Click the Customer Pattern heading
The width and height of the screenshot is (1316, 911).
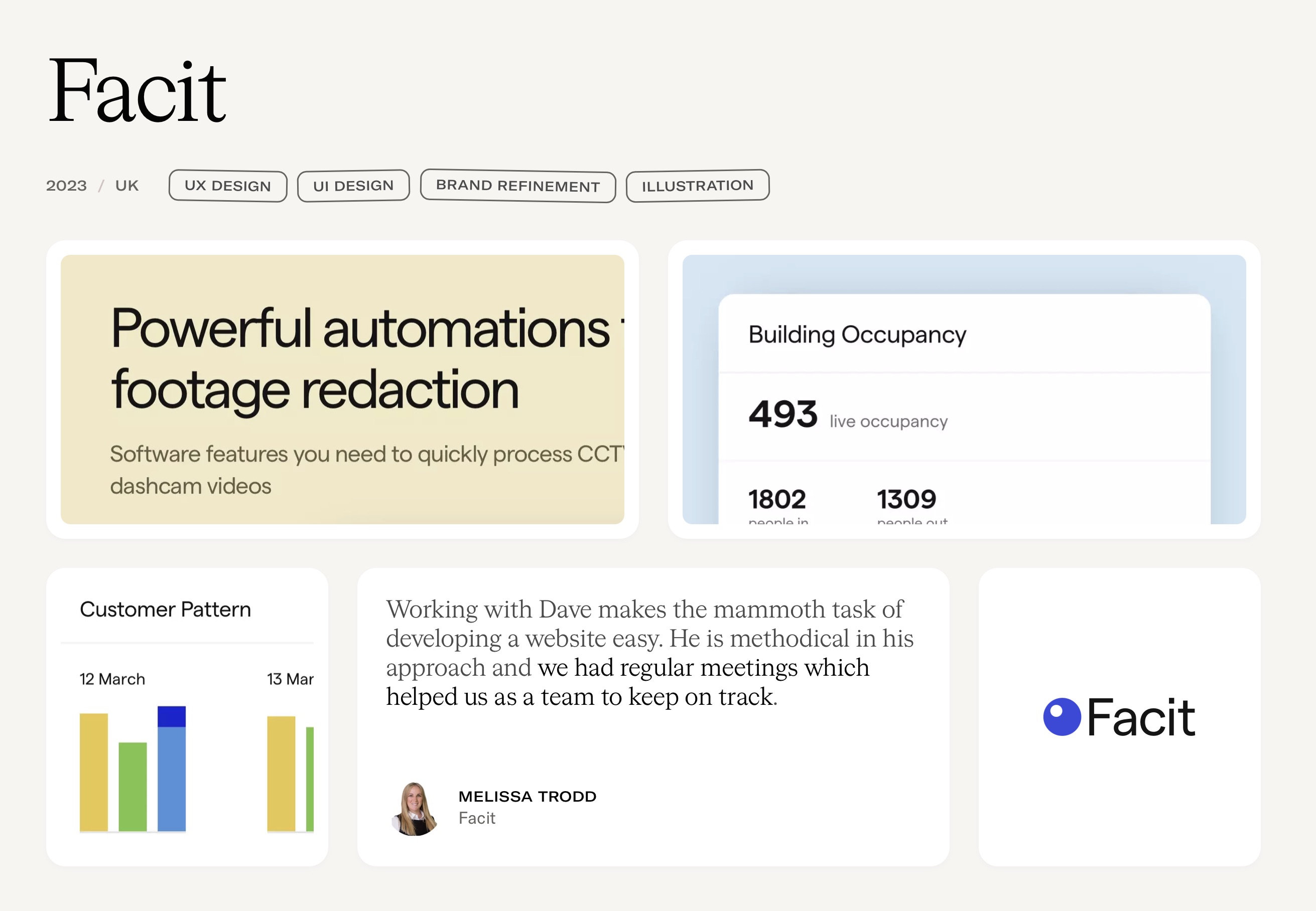(x=166, y=610)
